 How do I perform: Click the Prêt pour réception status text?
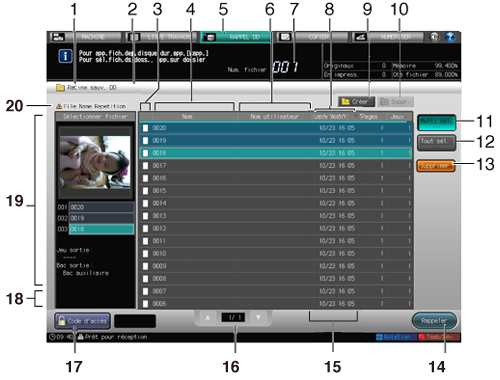coord(116,337)
